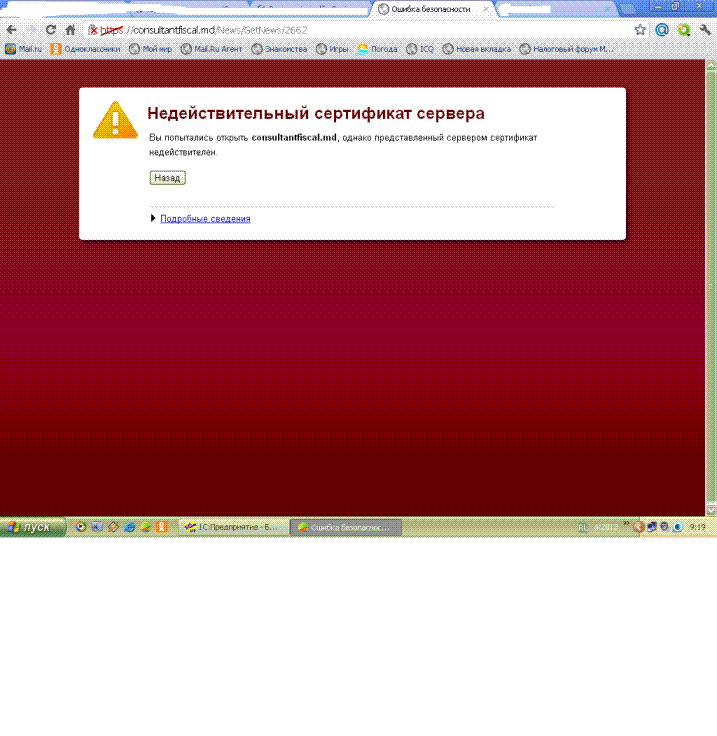Screen dimensions: 717x736
Task: Bookmark this page with star icon
Action: [640, 30]
